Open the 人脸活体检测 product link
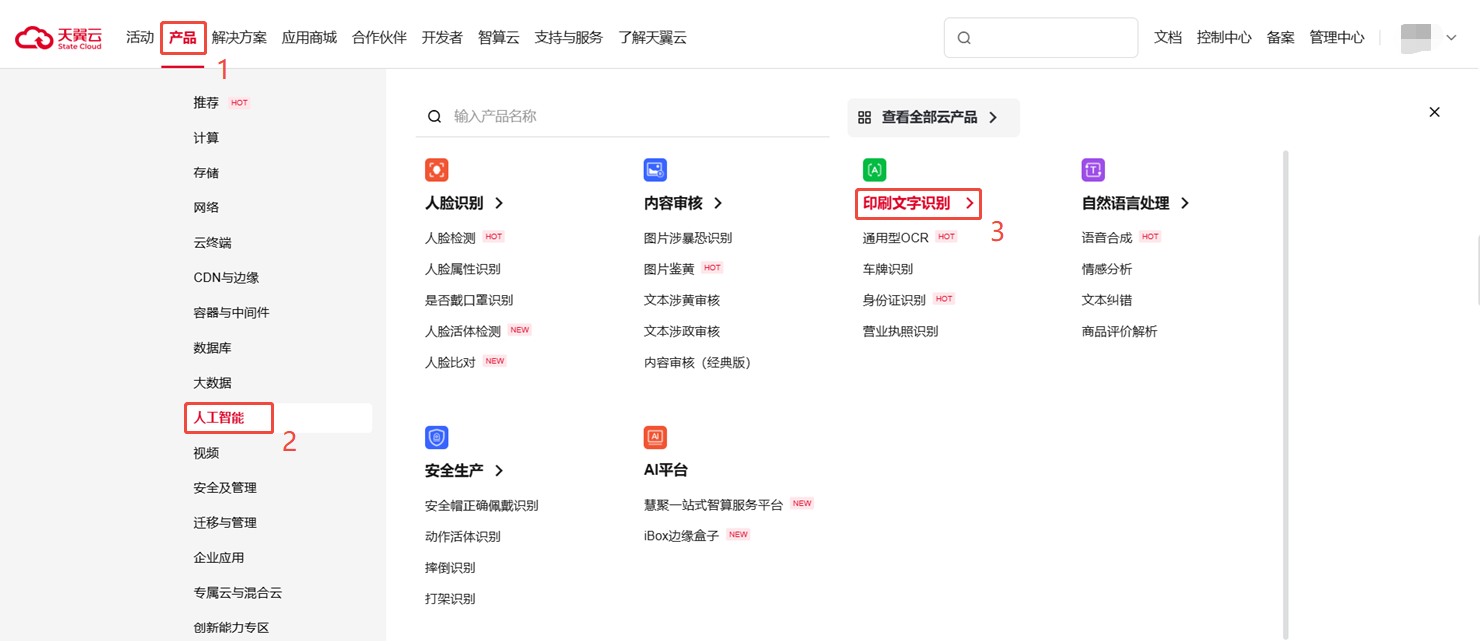Viewport: 1480px width, 641px height. tap(463, 331)
